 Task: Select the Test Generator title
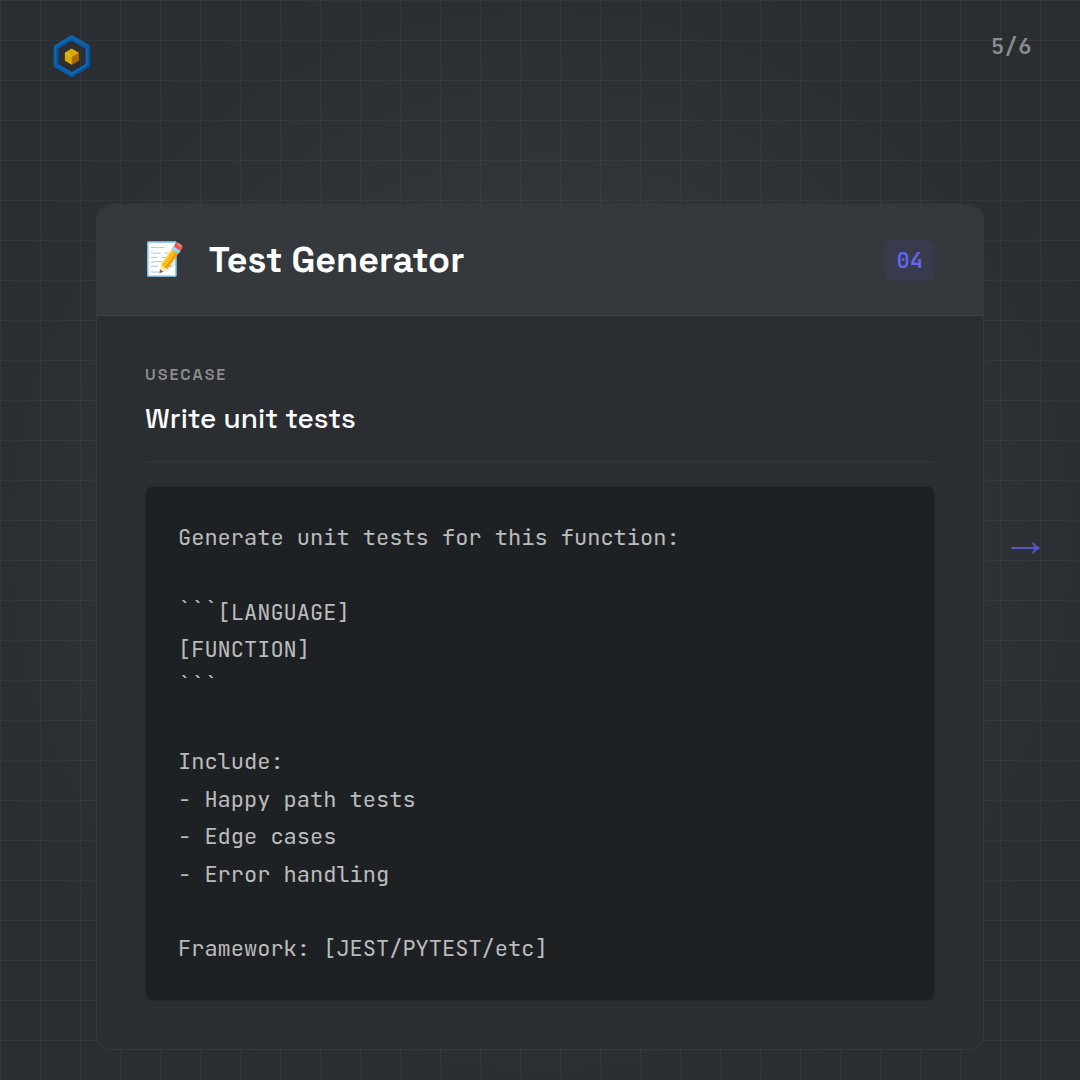click(x=336, y=261)
